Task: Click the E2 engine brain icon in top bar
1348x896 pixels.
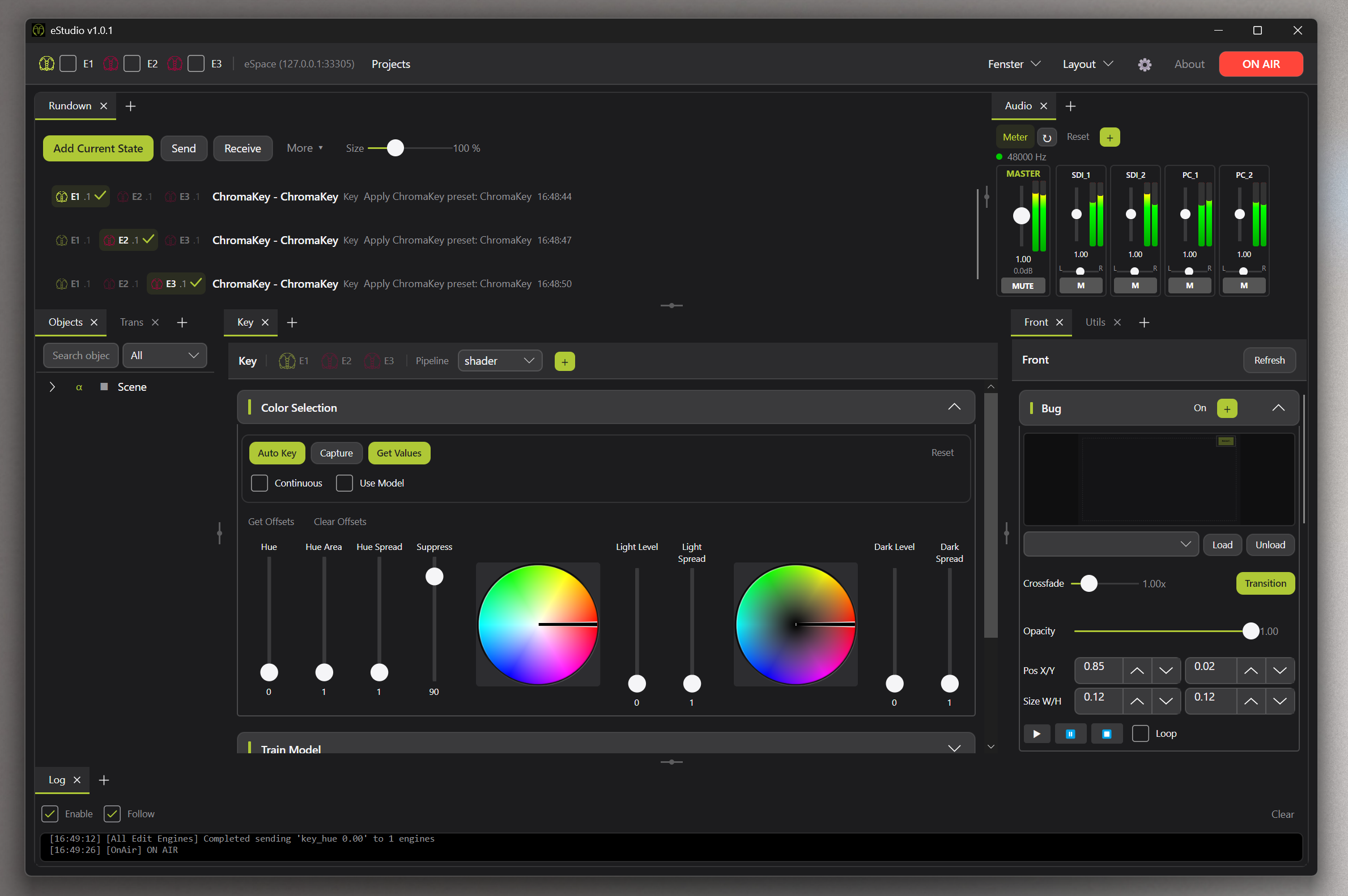Action: tap(110, 63)
